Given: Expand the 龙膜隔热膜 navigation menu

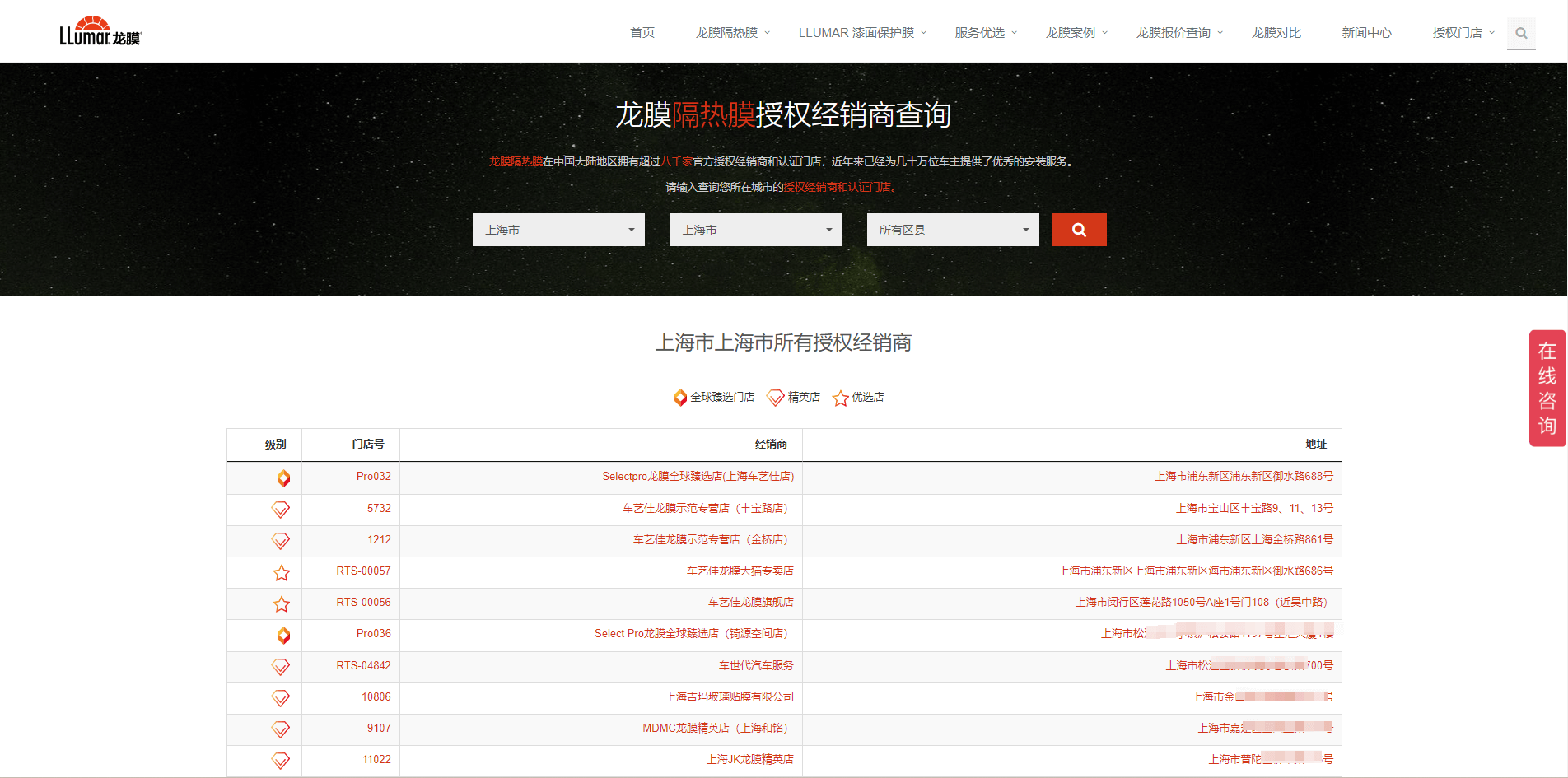Looking at the screenshot, I should coord(732,33).
